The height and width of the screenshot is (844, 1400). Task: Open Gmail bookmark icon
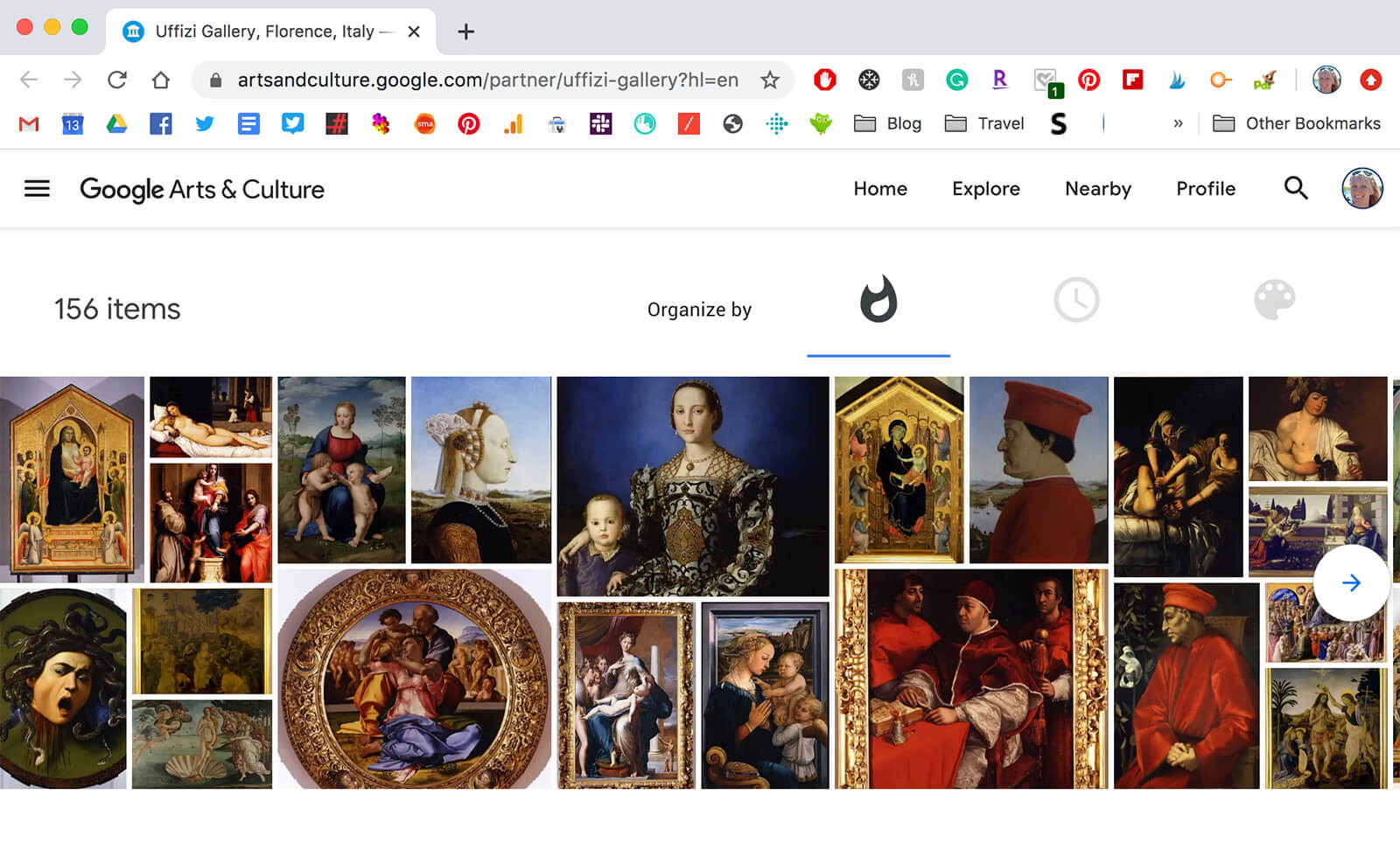[x=29, y=124]
